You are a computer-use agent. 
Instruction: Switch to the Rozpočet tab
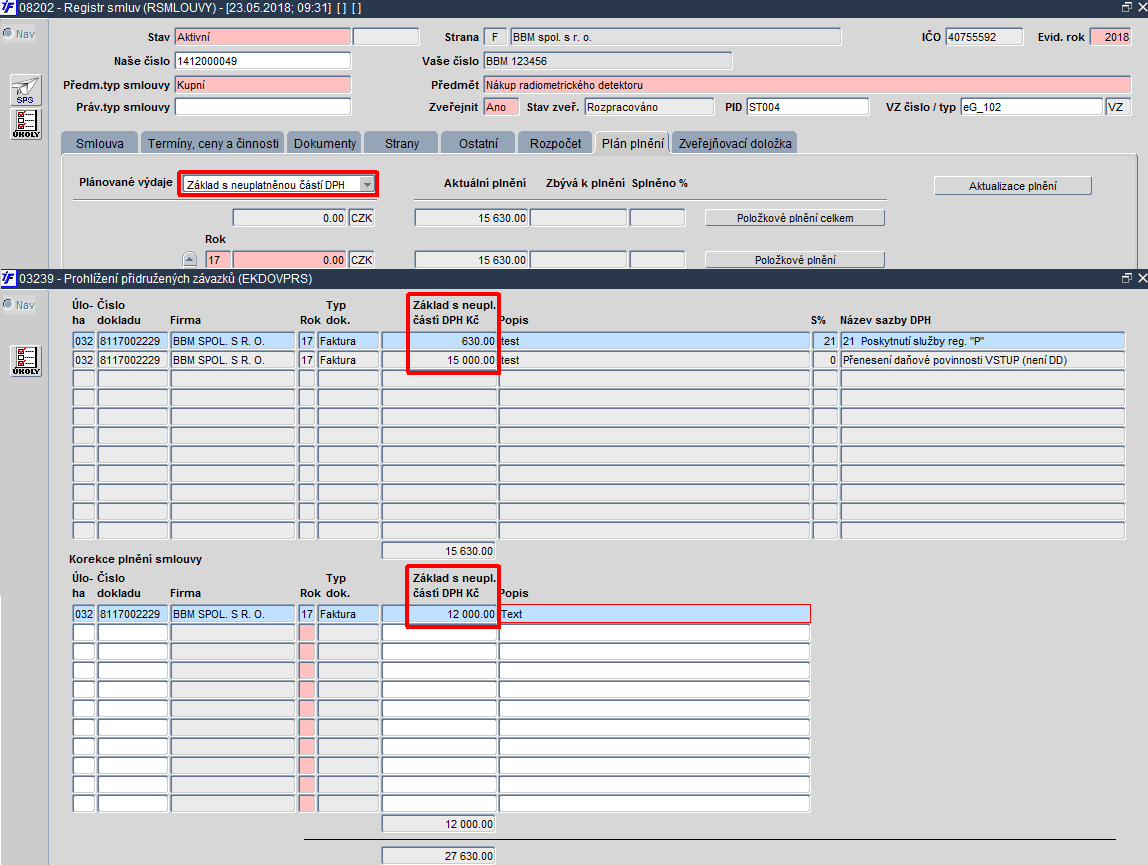click(x=555, y=144)
